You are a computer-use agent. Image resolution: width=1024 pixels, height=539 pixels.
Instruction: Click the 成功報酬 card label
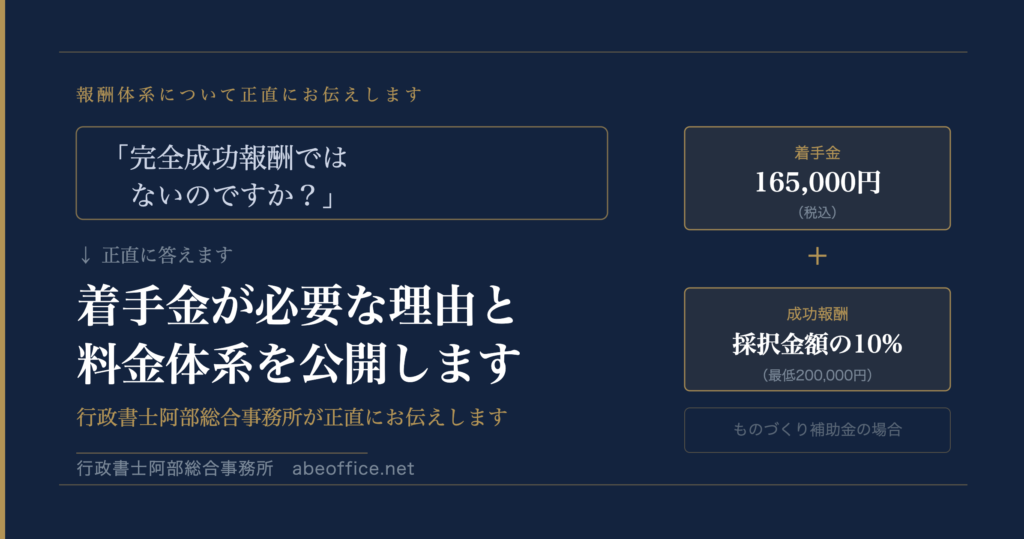pos(817,313)
